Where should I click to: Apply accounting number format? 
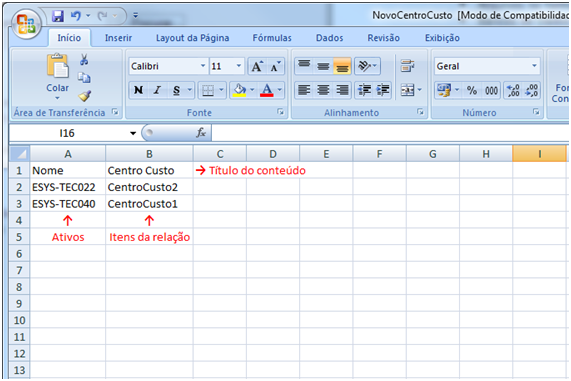[444, 90]
